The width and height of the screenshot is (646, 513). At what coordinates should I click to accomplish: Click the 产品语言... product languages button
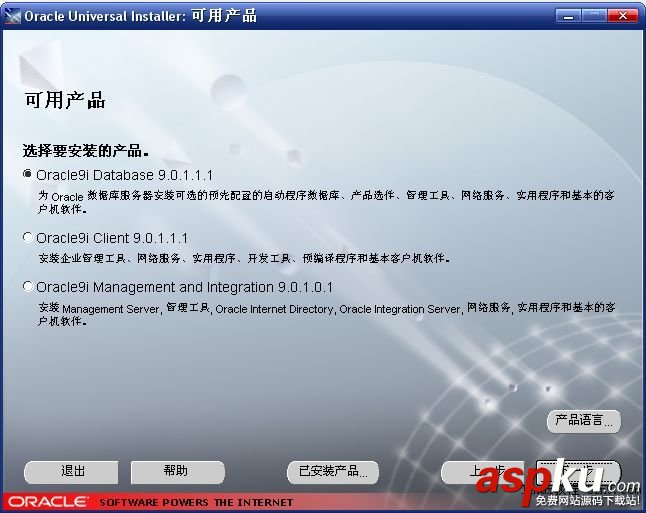coord(584,421)
